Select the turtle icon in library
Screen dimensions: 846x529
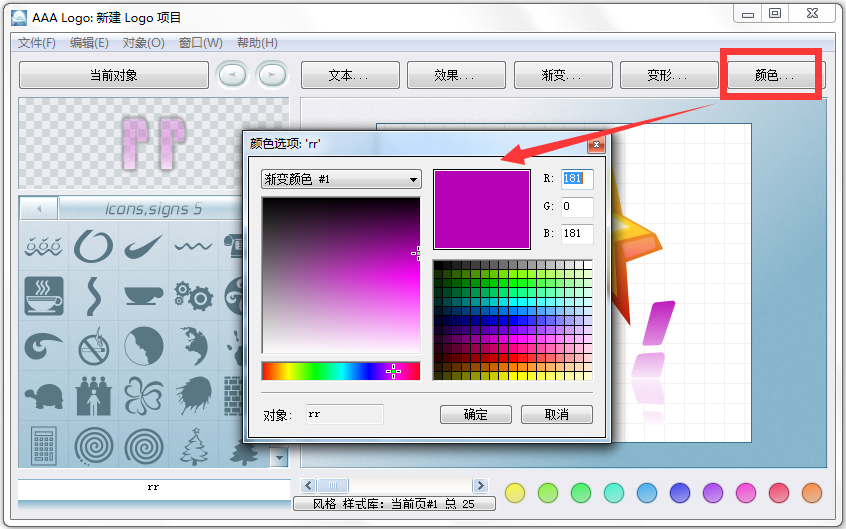click(x=44, y=394)
